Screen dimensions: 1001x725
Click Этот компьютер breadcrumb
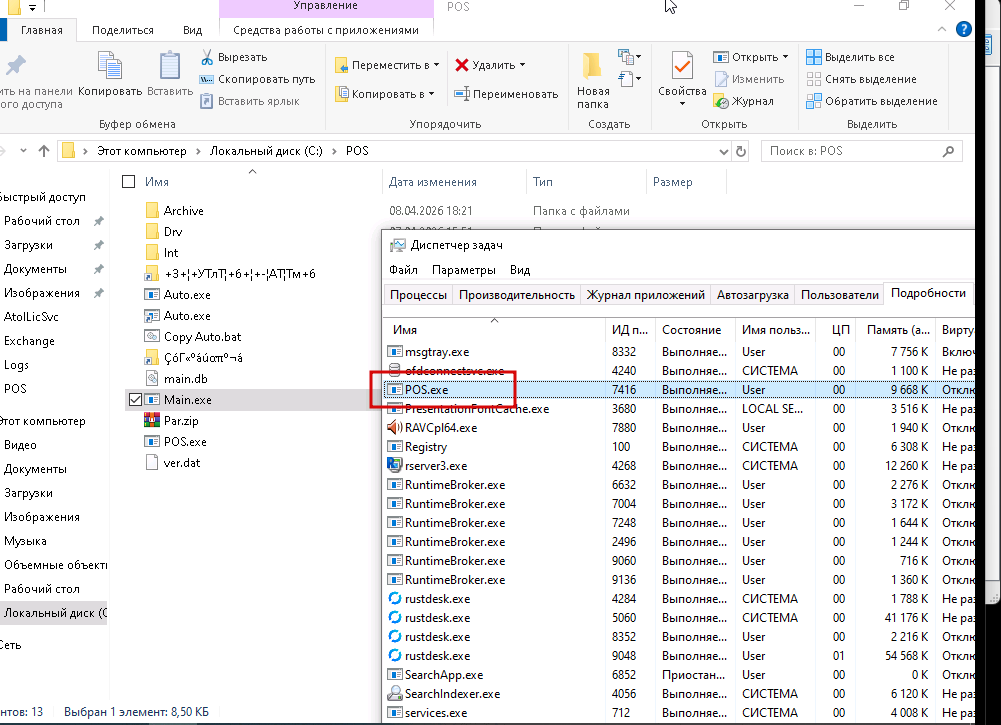[142, 151]
